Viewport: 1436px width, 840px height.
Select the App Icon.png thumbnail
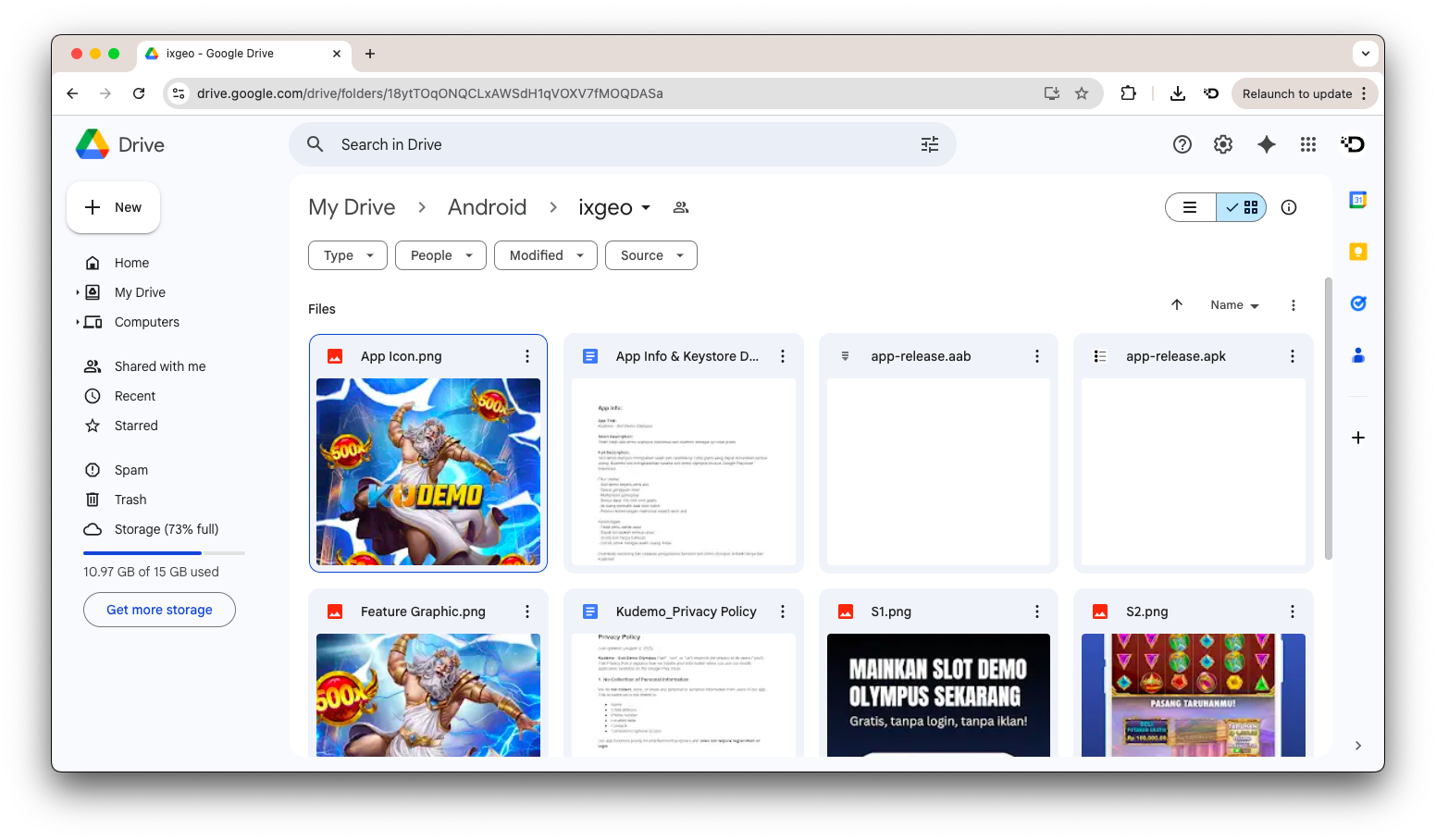point(428,472)
